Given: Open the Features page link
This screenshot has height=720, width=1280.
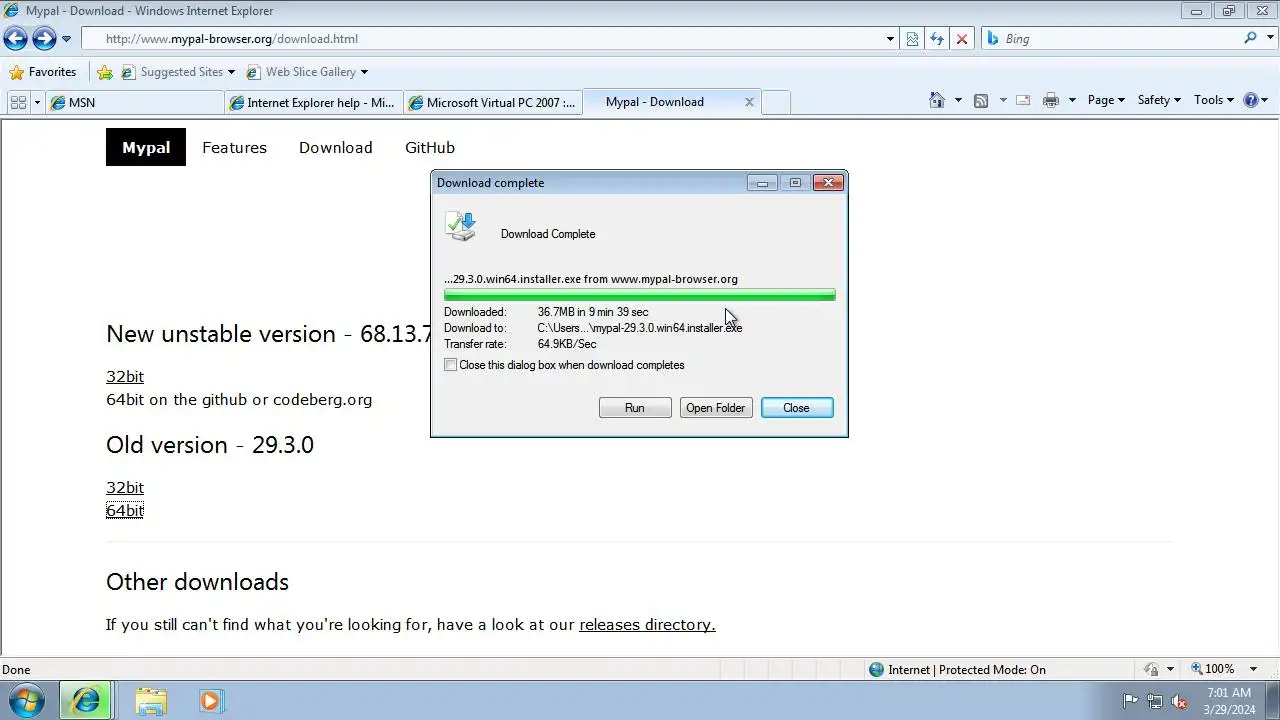Looking at the screenshot, I should (x=234, y=147).
